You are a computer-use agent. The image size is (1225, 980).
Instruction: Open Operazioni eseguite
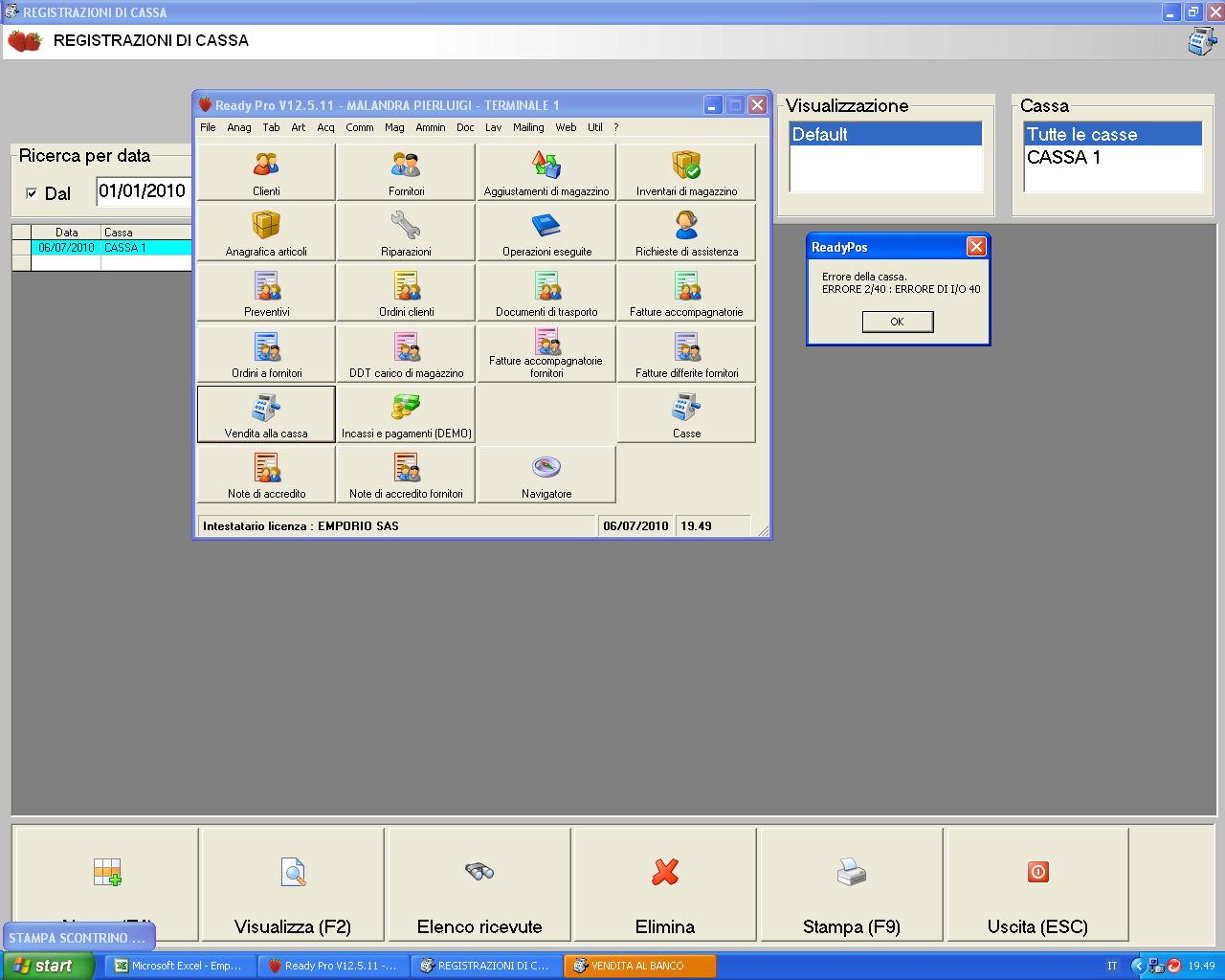tap(546, 232)
